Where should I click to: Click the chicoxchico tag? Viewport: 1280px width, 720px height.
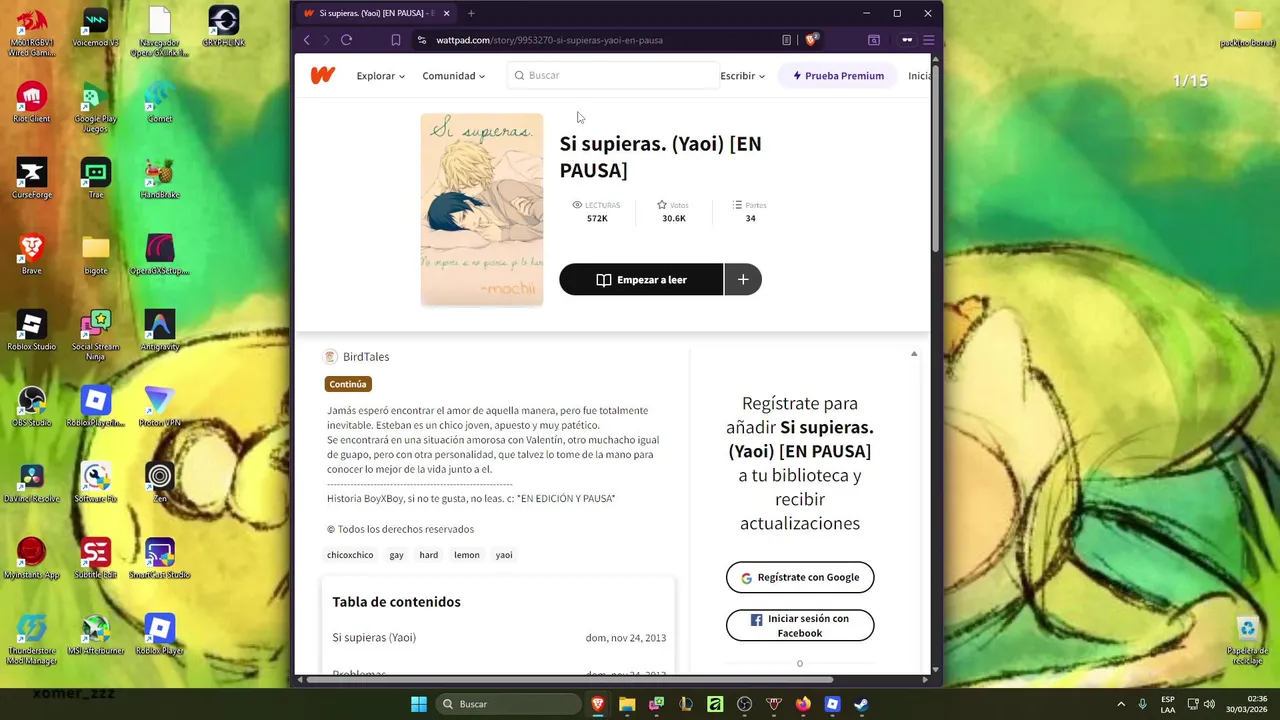pyautogui.click(x=350, y=555)
